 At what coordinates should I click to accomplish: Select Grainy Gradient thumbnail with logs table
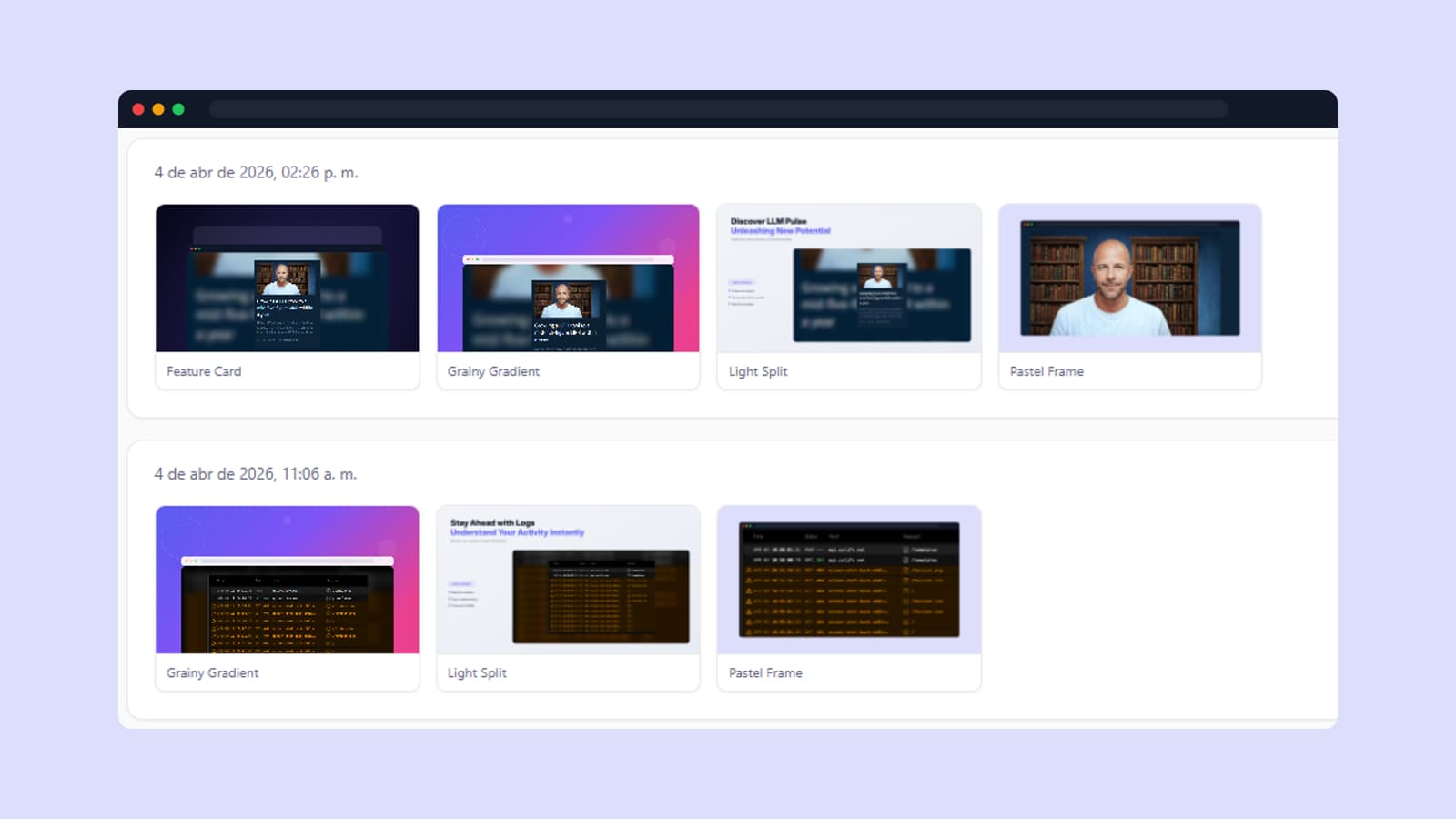tap(287, 580)
